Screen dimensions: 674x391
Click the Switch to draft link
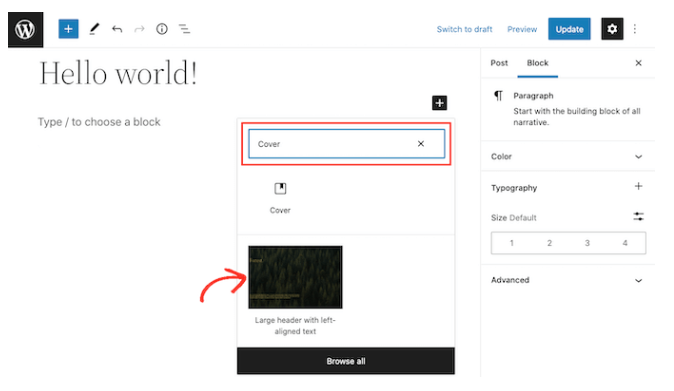(x=464, y=29)
